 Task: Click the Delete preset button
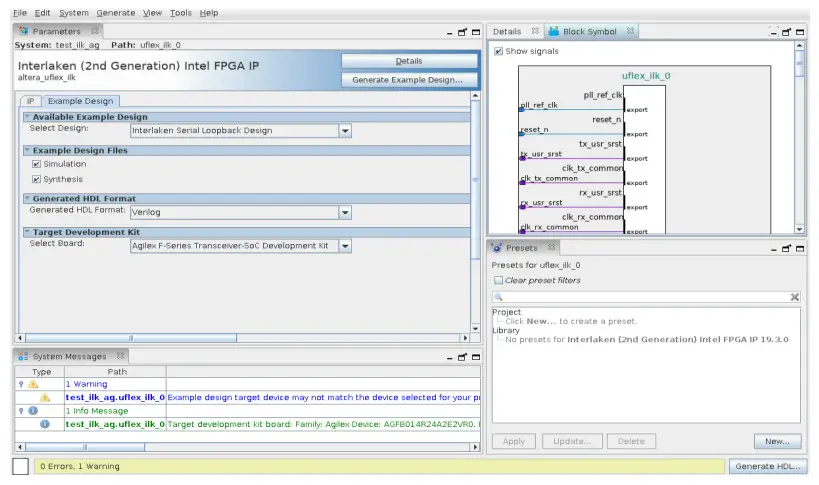[x=631, y=441]
